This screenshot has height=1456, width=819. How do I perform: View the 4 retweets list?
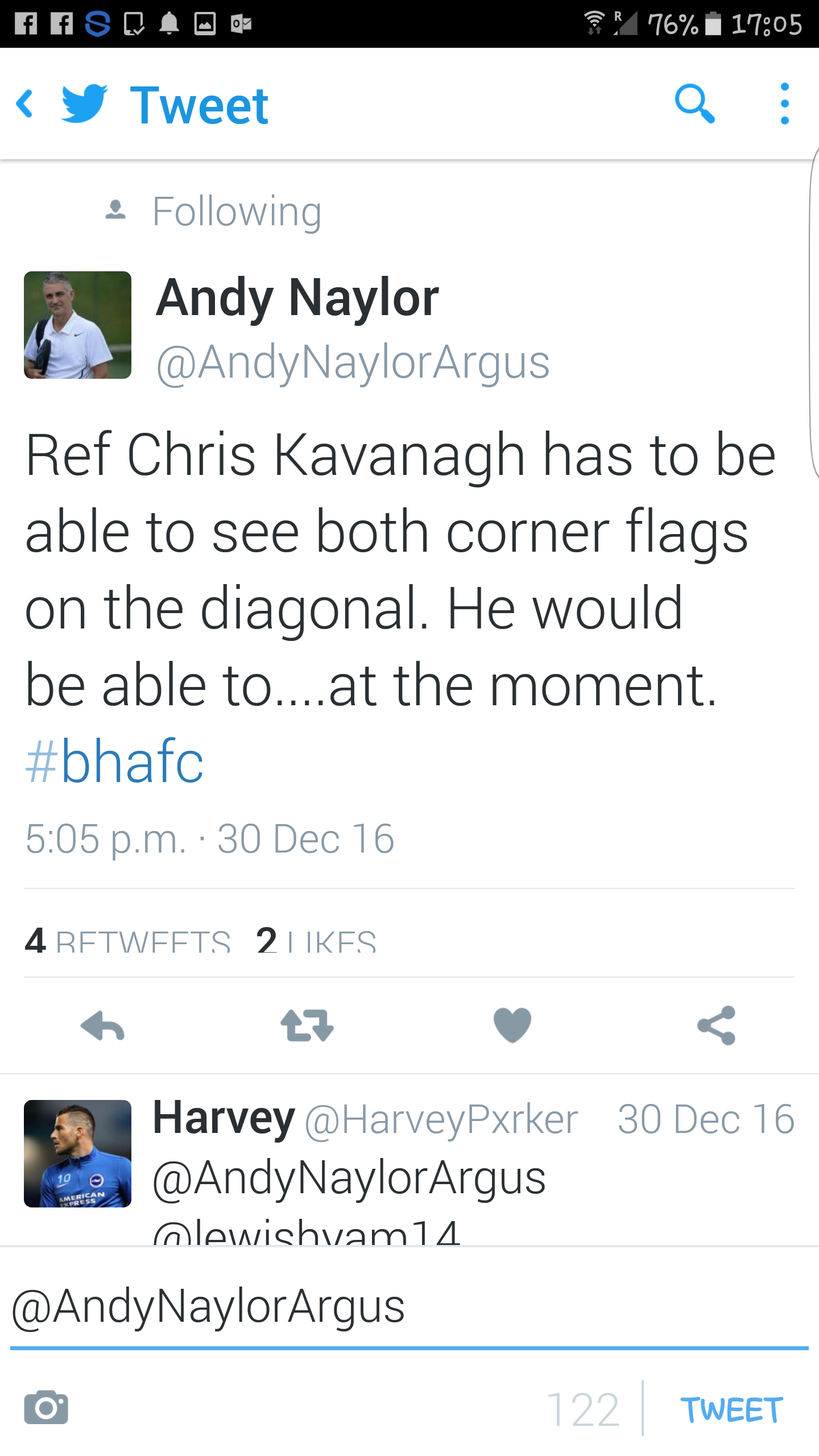point(128,940)
